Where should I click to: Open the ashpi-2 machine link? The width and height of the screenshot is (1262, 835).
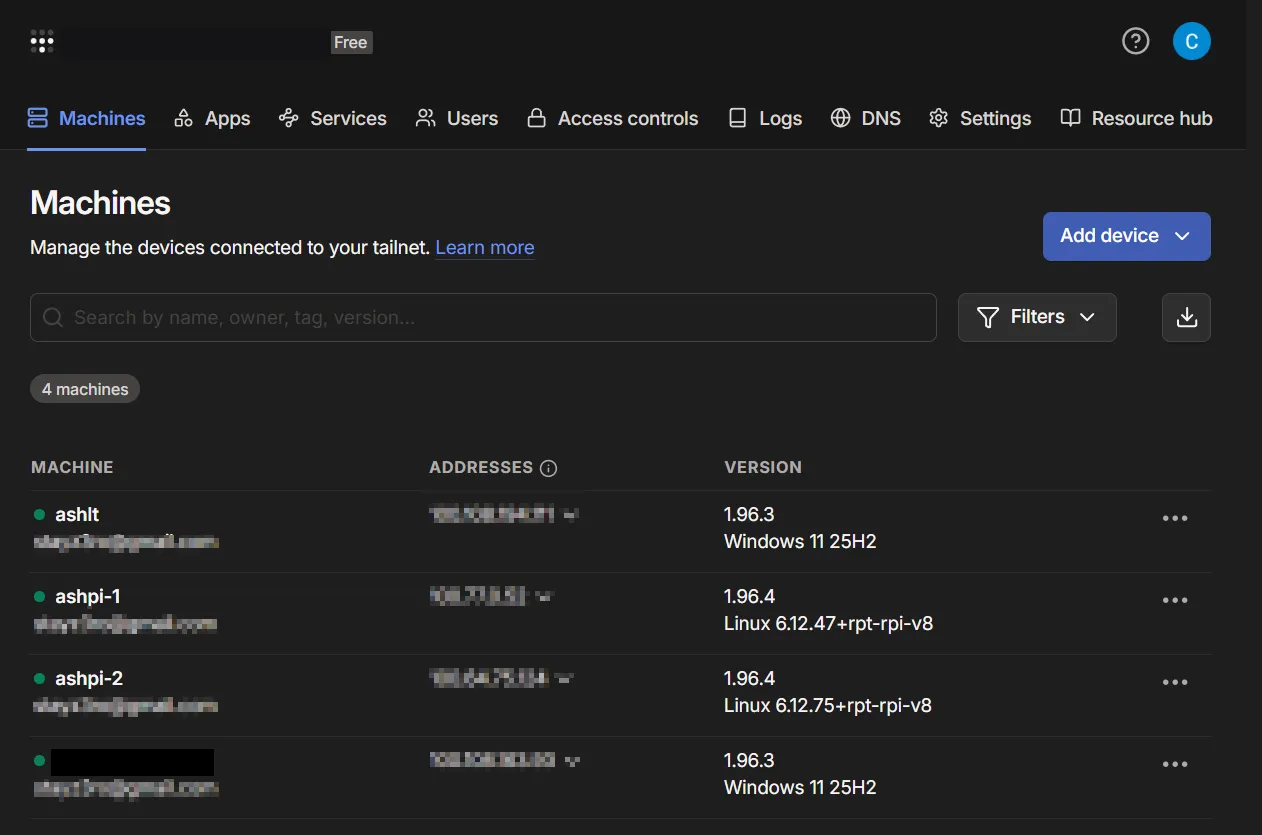89,678
